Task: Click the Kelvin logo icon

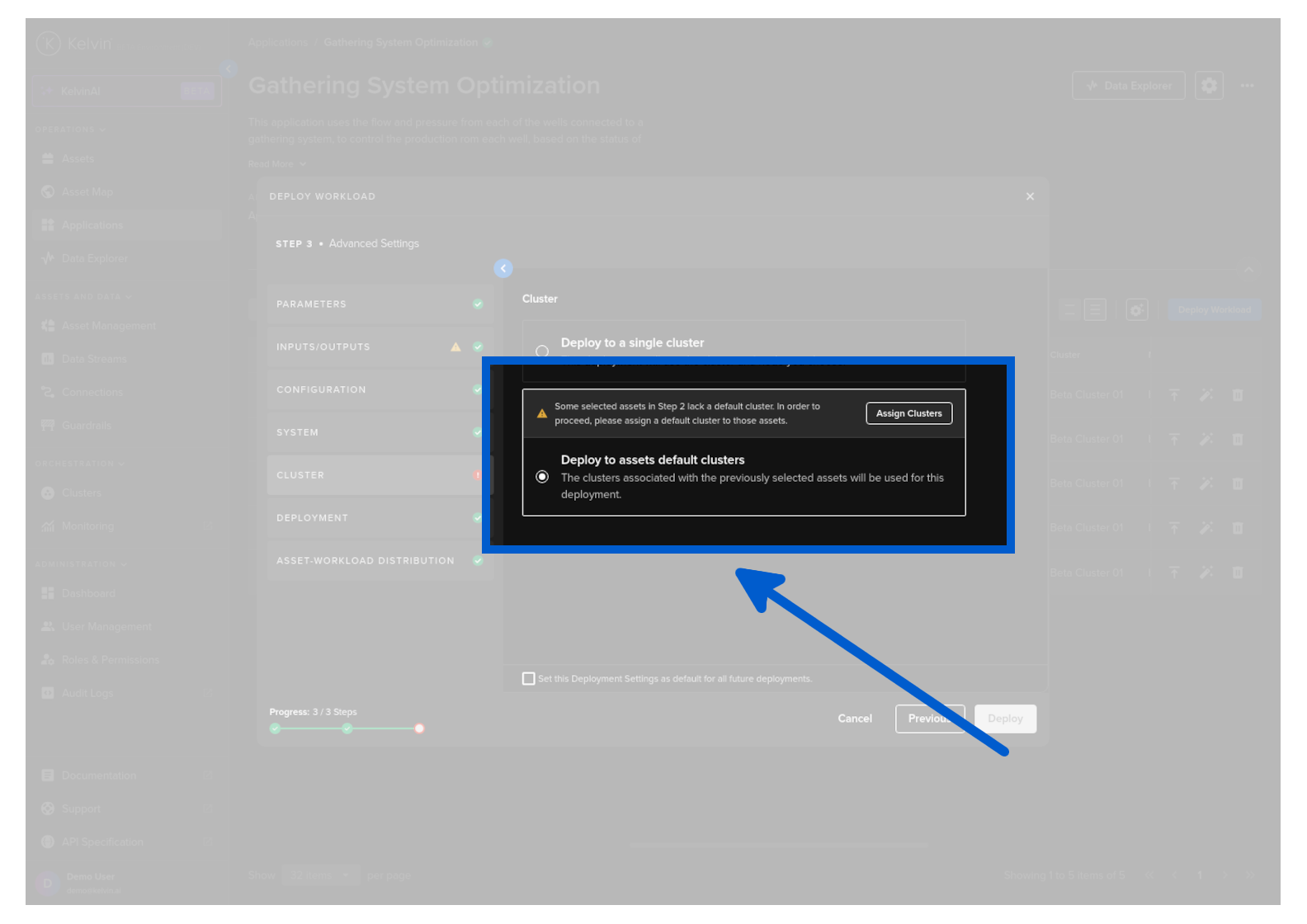Action: click(x=49, y=43)
